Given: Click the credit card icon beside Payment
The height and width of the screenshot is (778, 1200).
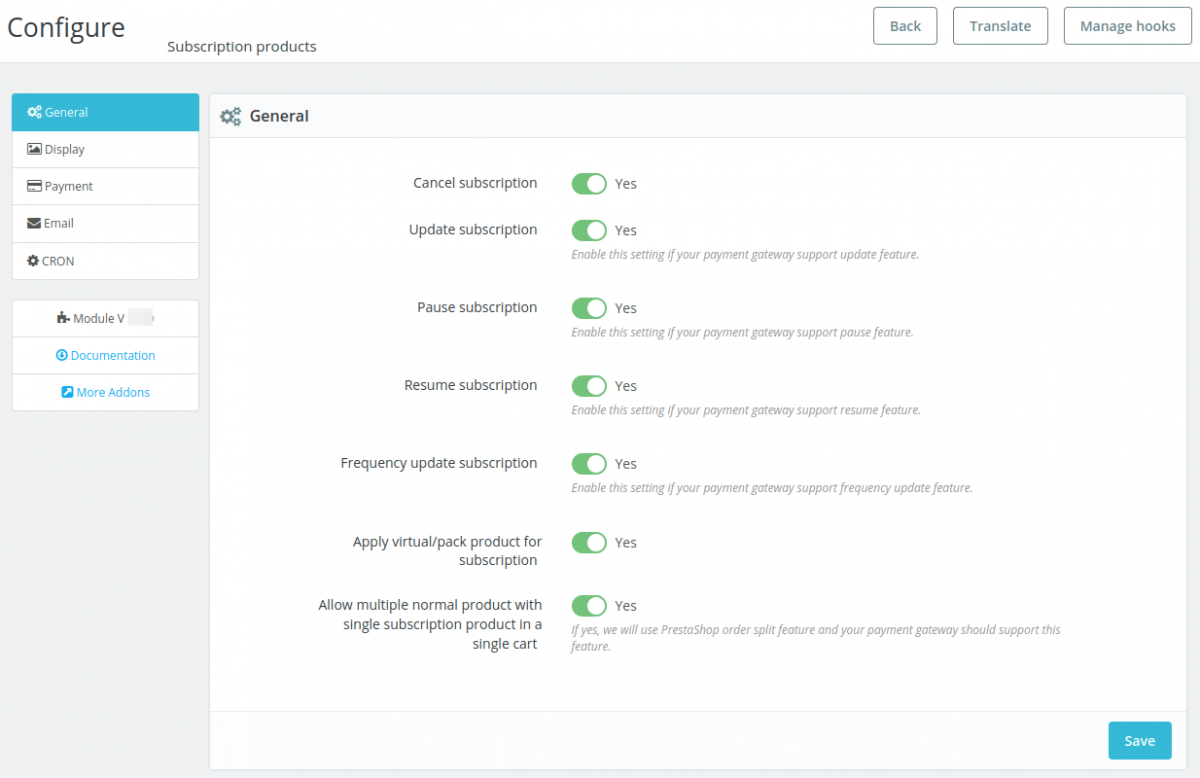Looking at the screenshot, I should coord(34,186).
